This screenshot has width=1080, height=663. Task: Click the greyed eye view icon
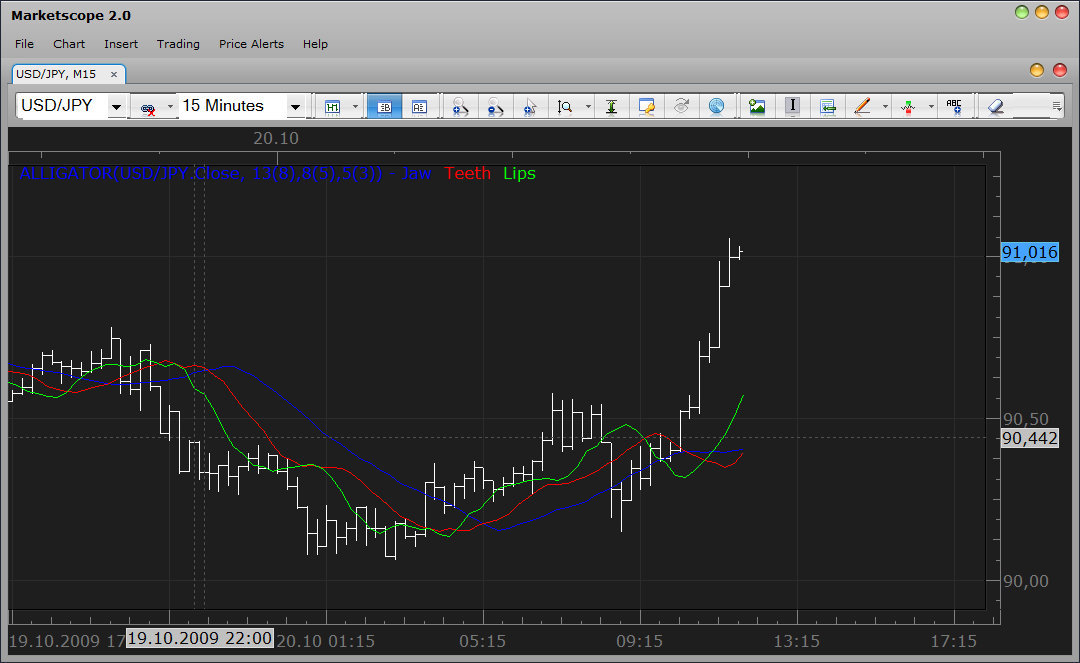[x=681, y=107]
